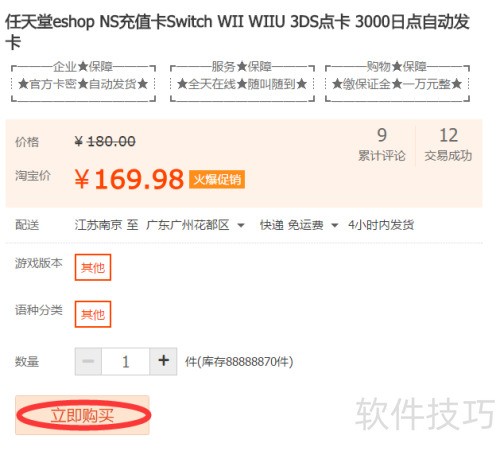The image size is (500, 451).
Task: Click the ¥169.98 Taobao price
Action: pyautogui.click(x=129, y=179)
